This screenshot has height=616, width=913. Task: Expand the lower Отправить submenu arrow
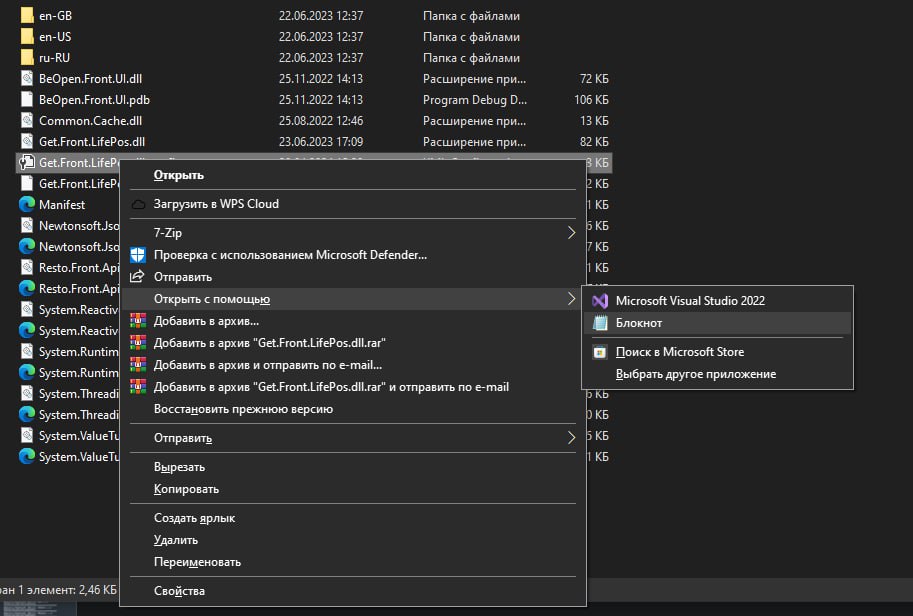click(571, 438)
